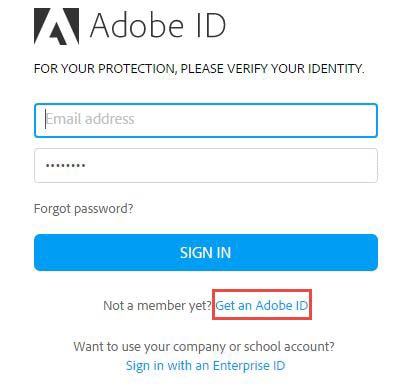The width and height of the screenshot is (415, 390).
Task: Click into the masked password field
Action: point(206,165)
